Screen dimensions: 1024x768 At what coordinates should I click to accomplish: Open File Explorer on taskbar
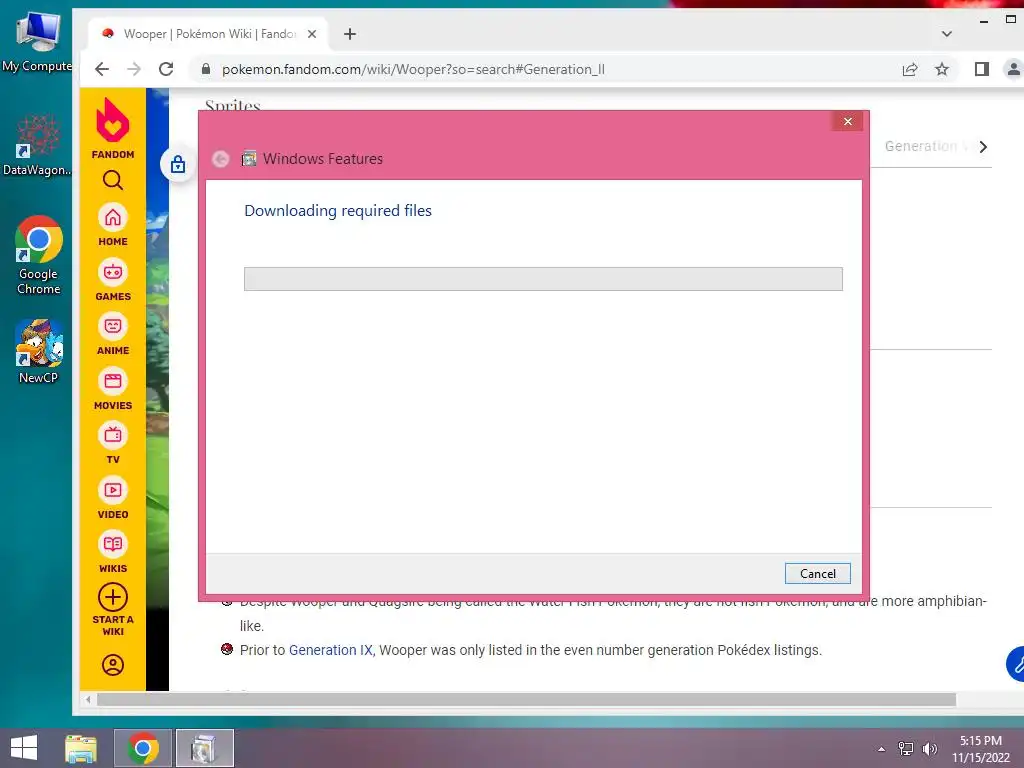81,748
